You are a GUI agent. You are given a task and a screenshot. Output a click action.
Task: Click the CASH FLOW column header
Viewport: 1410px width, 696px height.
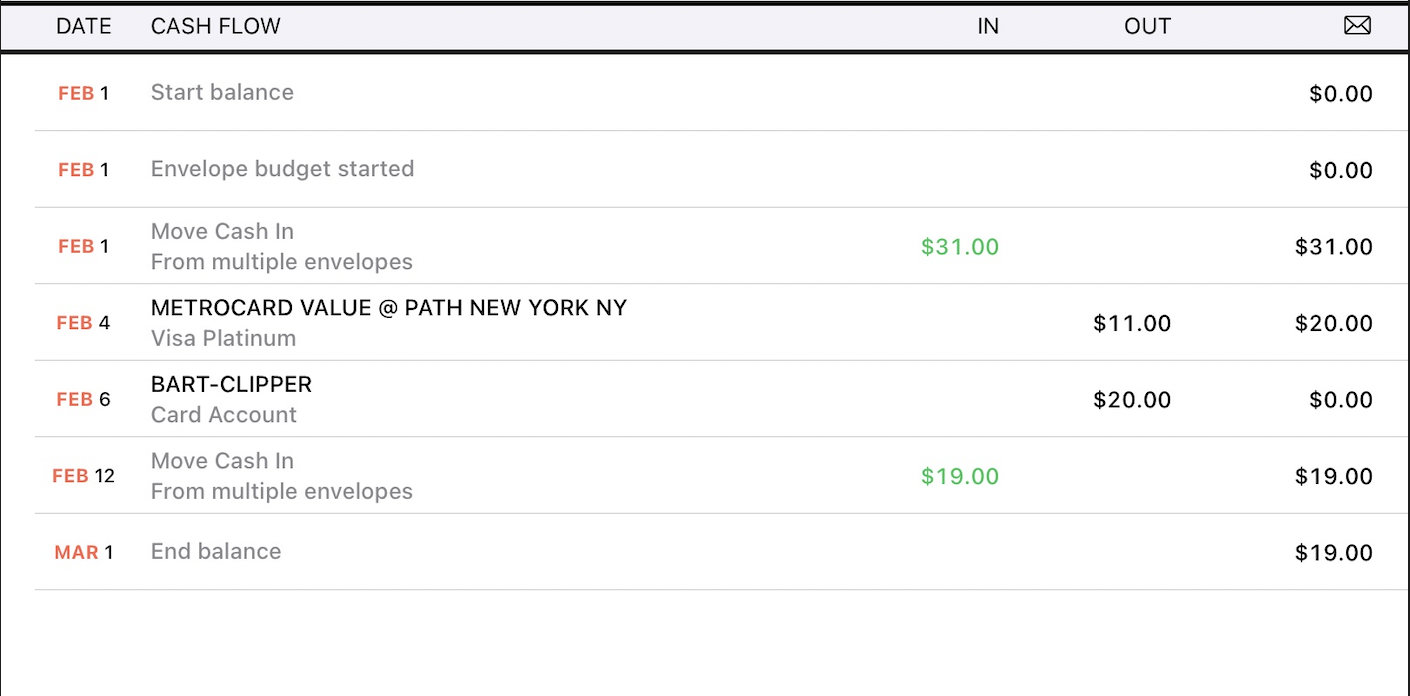pyautogui.click(x=216, y=27)
